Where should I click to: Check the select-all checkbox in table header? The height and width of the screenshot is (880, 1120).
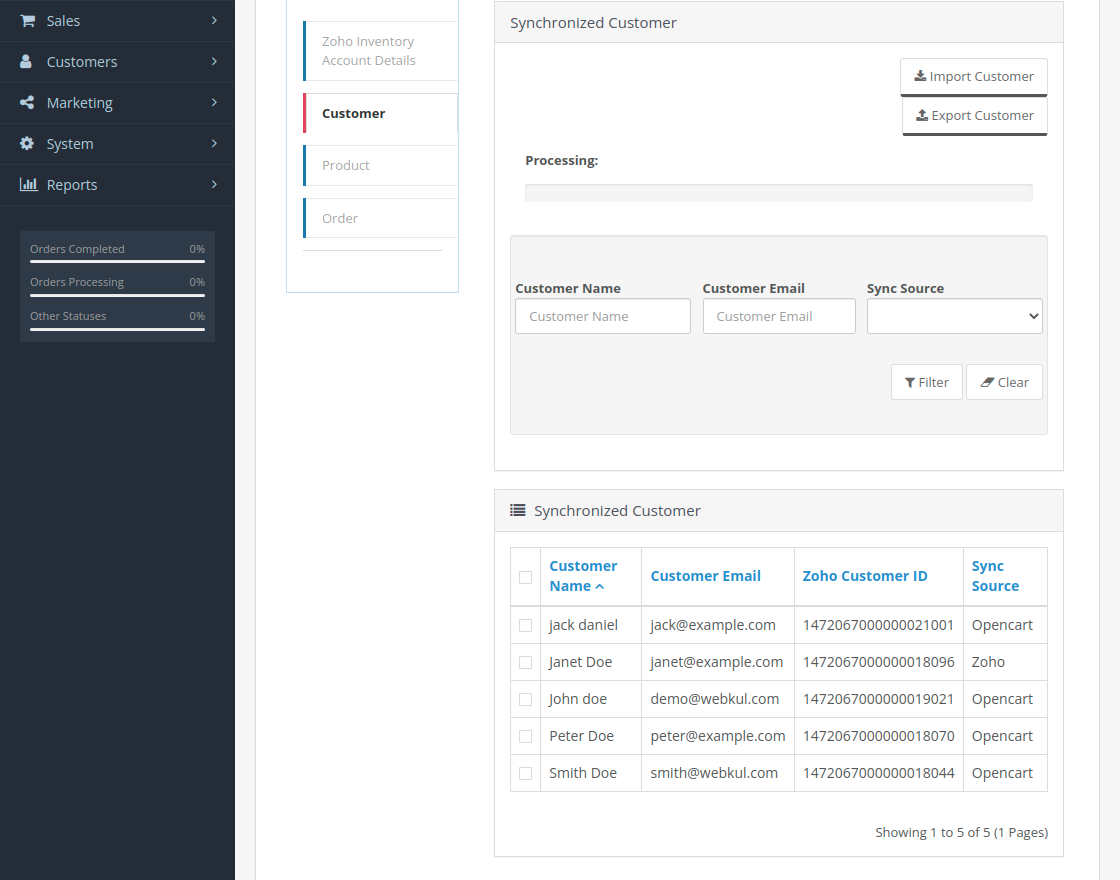pyautogui.click(x=525, y=577)
